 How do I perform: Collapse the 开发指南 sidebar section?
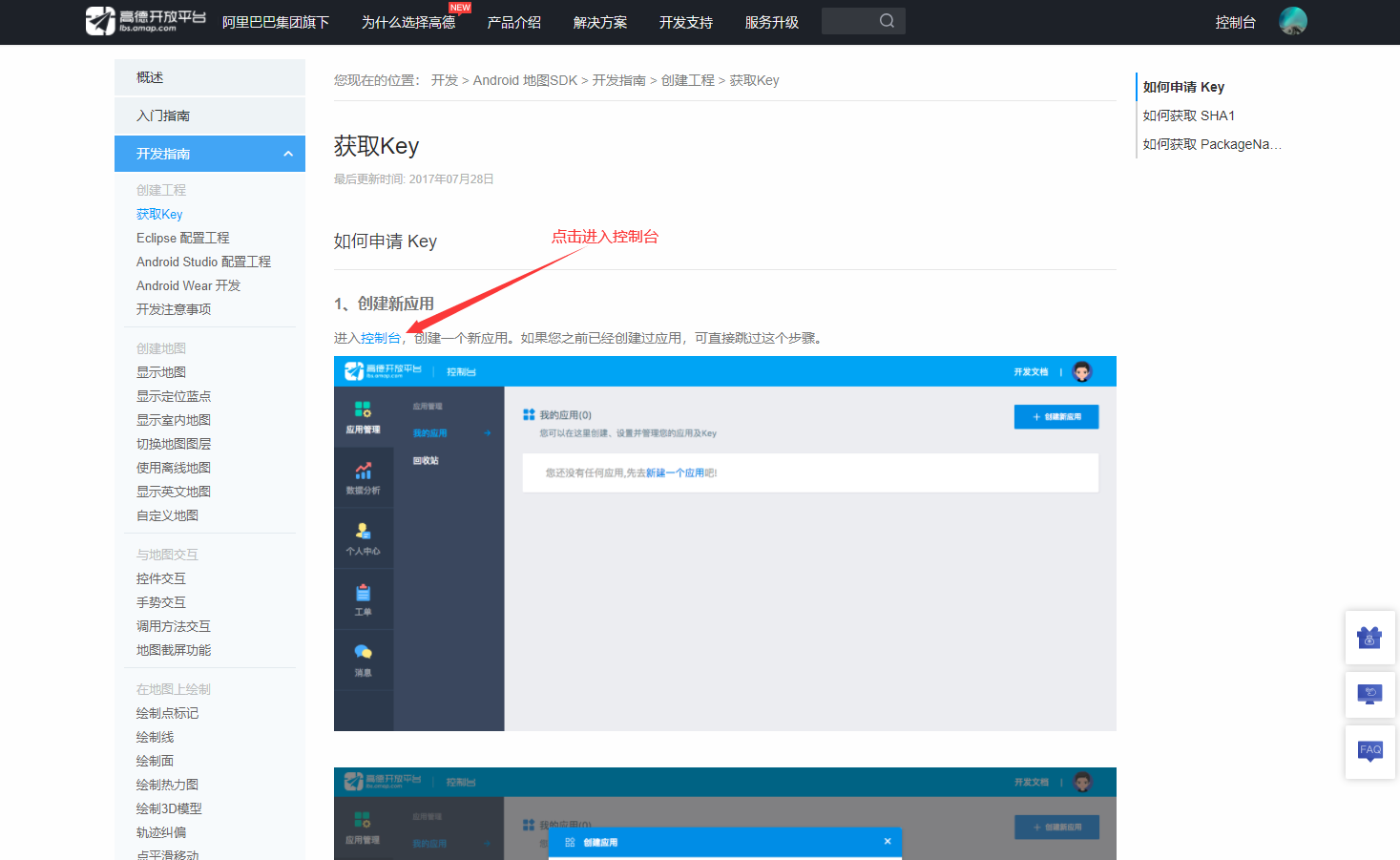pos(209,154)
